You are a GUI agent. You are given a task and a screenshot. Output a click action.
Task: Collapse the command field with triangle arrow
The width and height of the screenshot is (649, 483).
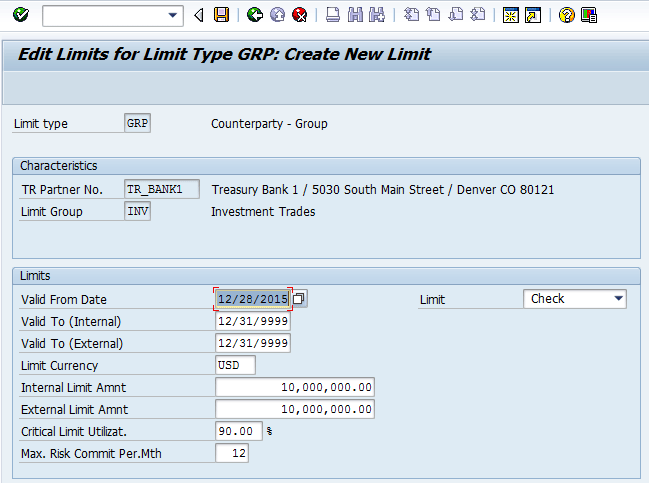(x=199, y=15)
